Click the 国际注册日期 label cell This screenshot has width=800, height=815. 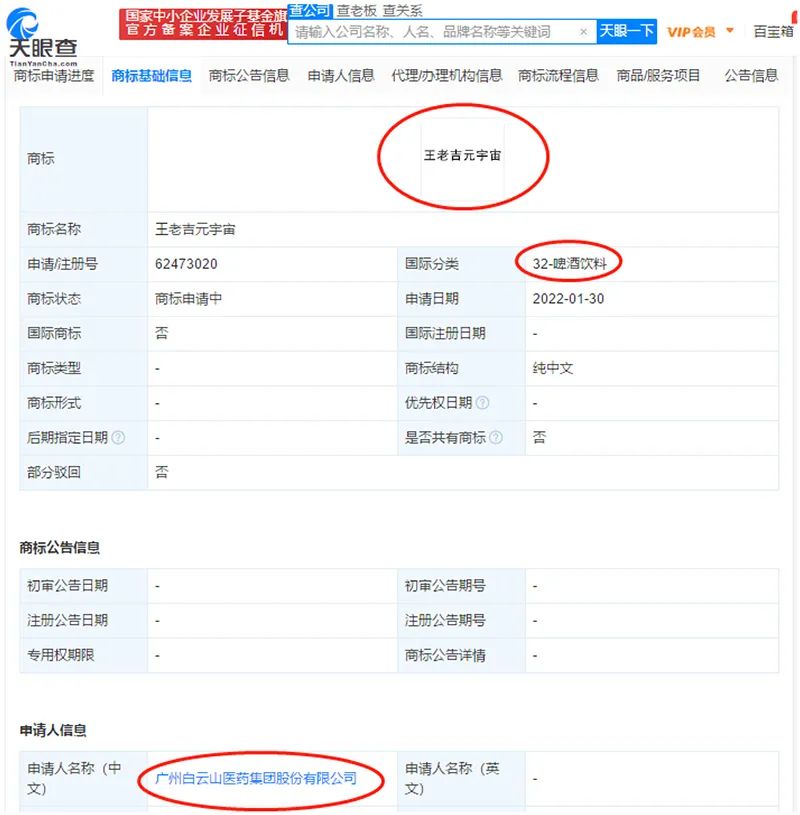[462, 334]
